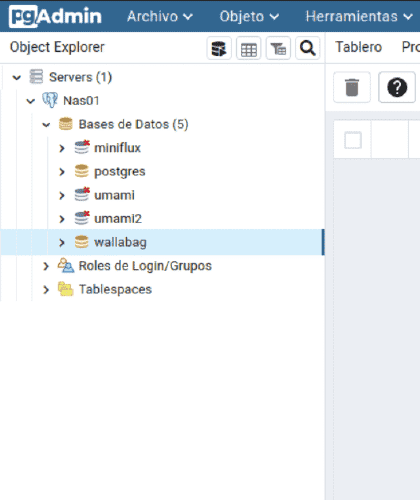The image size is (420, 500).
Task: Click the Filtered Rows icon
Action: point(278,48)
